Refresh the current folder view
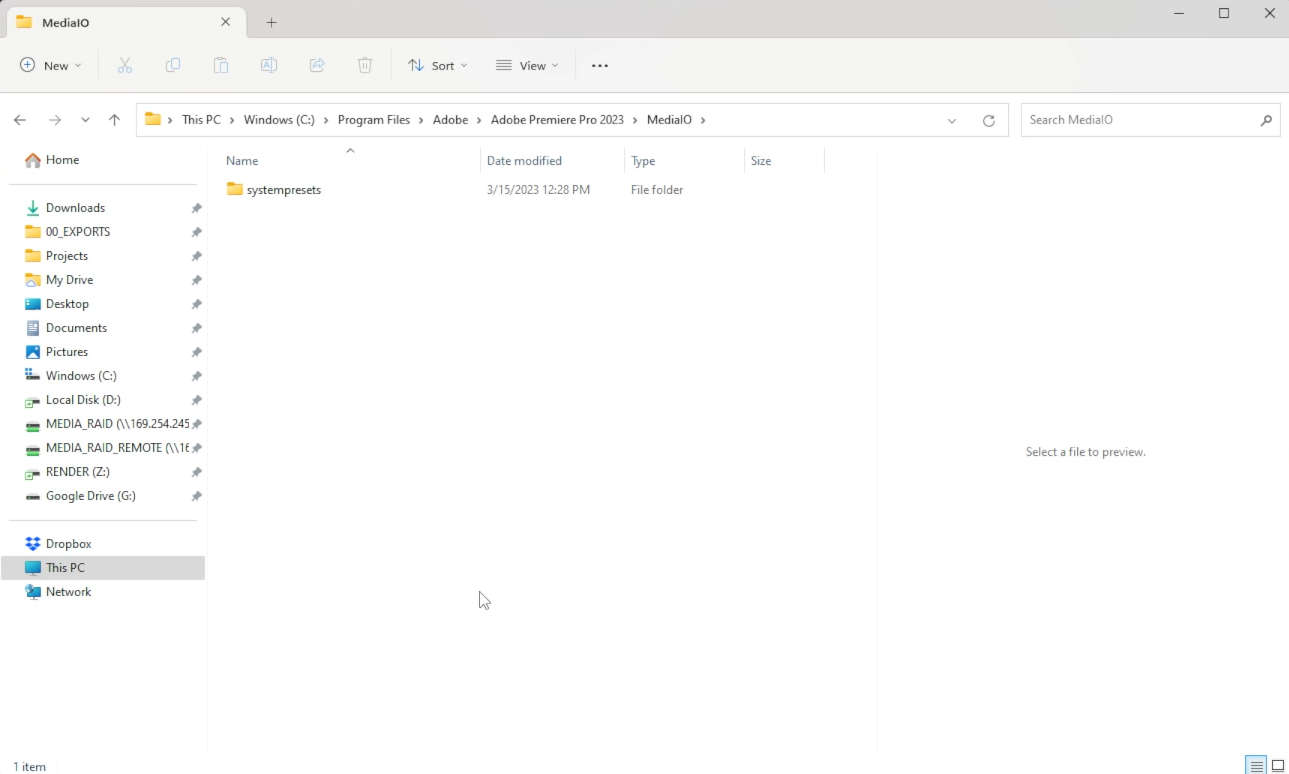Screen dimensions: 1289x774 [x=989, y=120]
